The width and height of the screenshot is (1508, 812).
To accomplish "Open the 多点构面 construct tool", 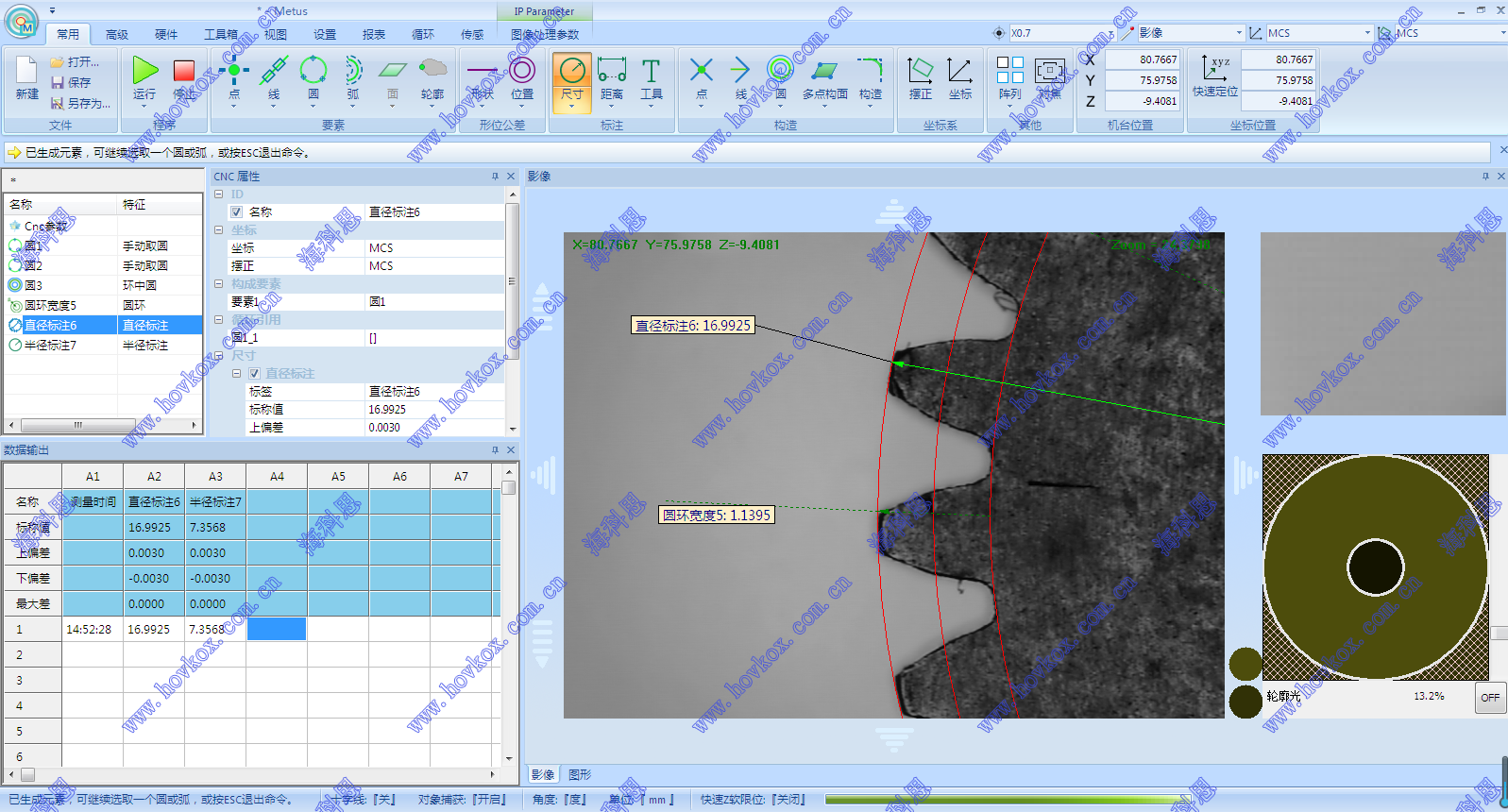I will pos(824,73).
